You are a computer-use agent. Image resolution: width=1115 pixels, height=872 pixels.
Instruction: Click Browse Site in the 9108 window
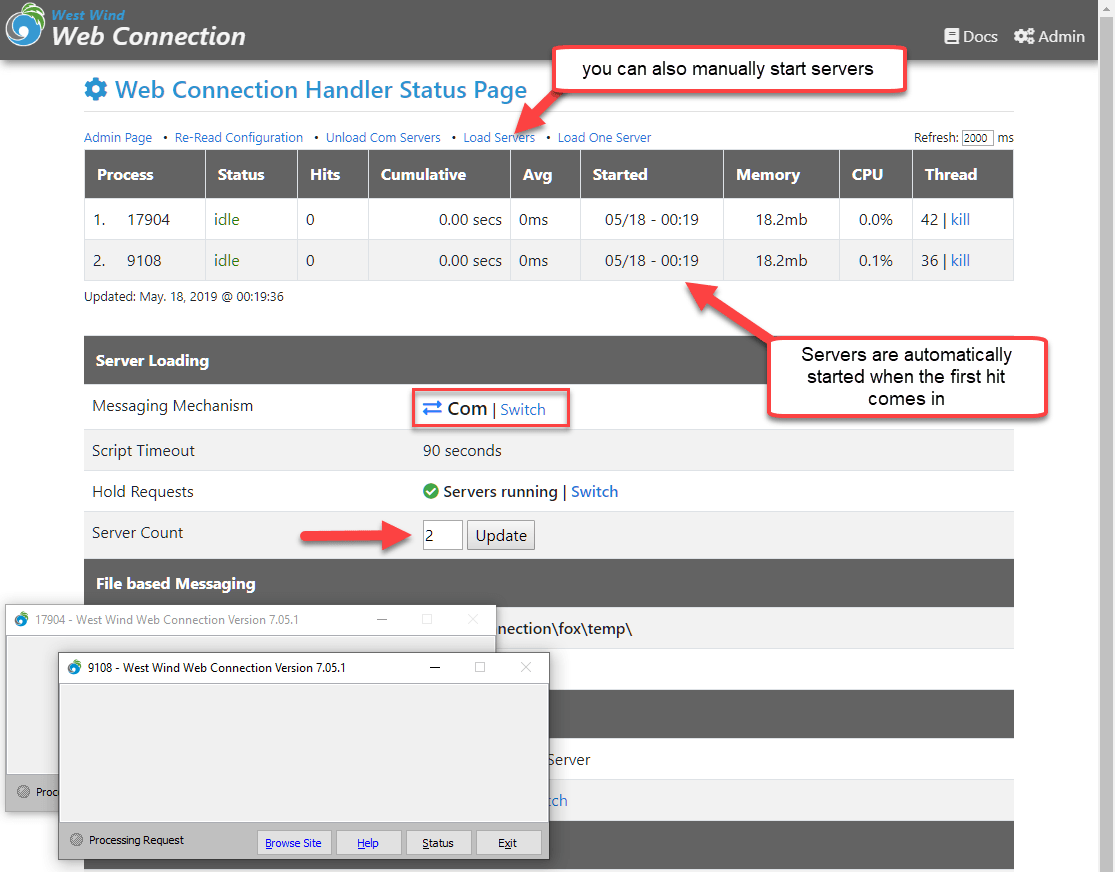tap(293, 843)
